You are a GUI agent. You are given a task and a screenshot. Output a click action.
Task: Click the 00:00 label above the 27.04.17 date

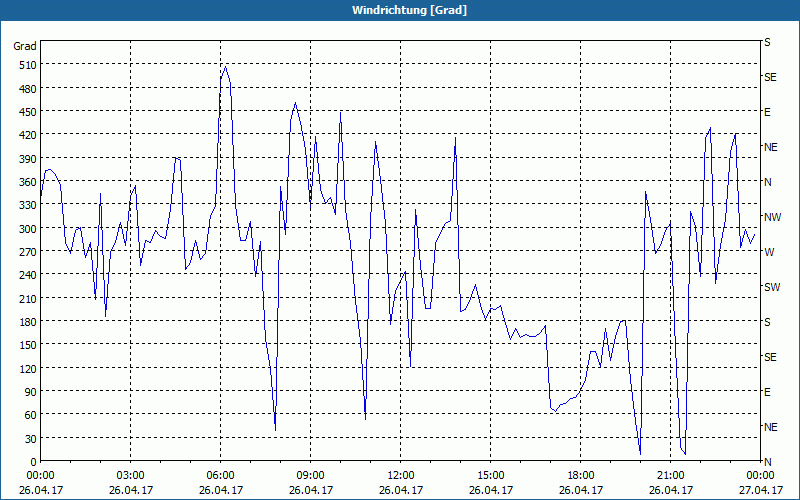(760, 476)
